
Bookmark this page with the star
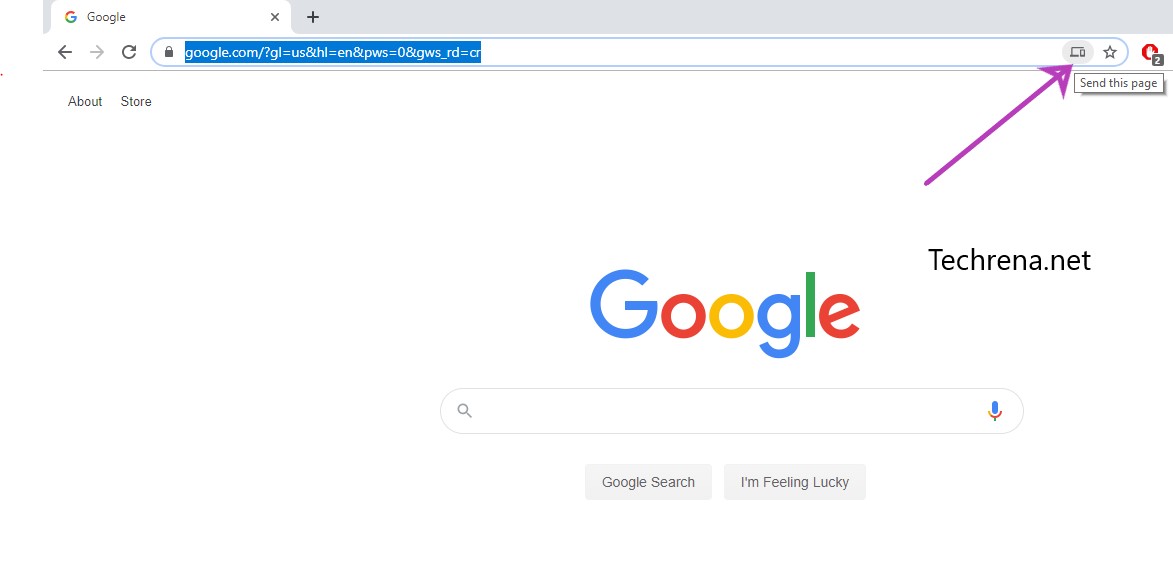1109,52
